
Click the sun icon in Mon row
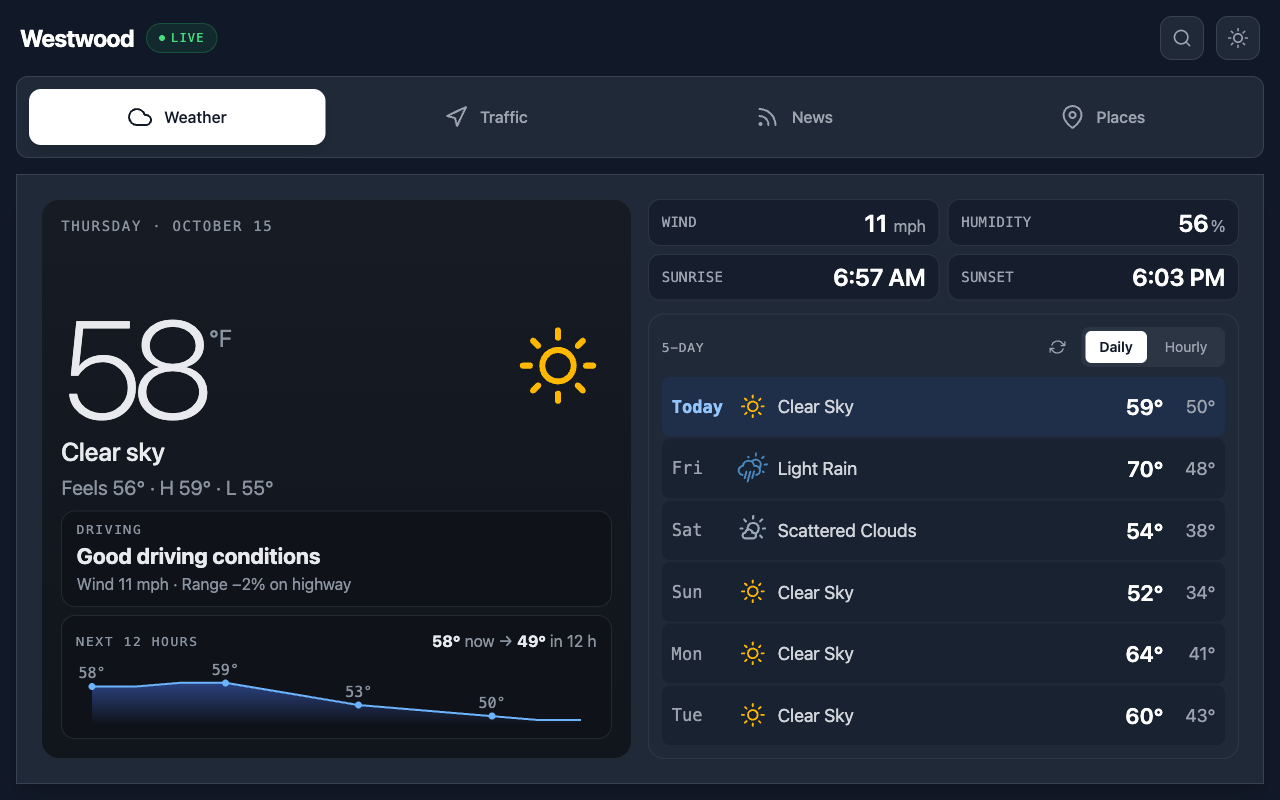[752, 654]
